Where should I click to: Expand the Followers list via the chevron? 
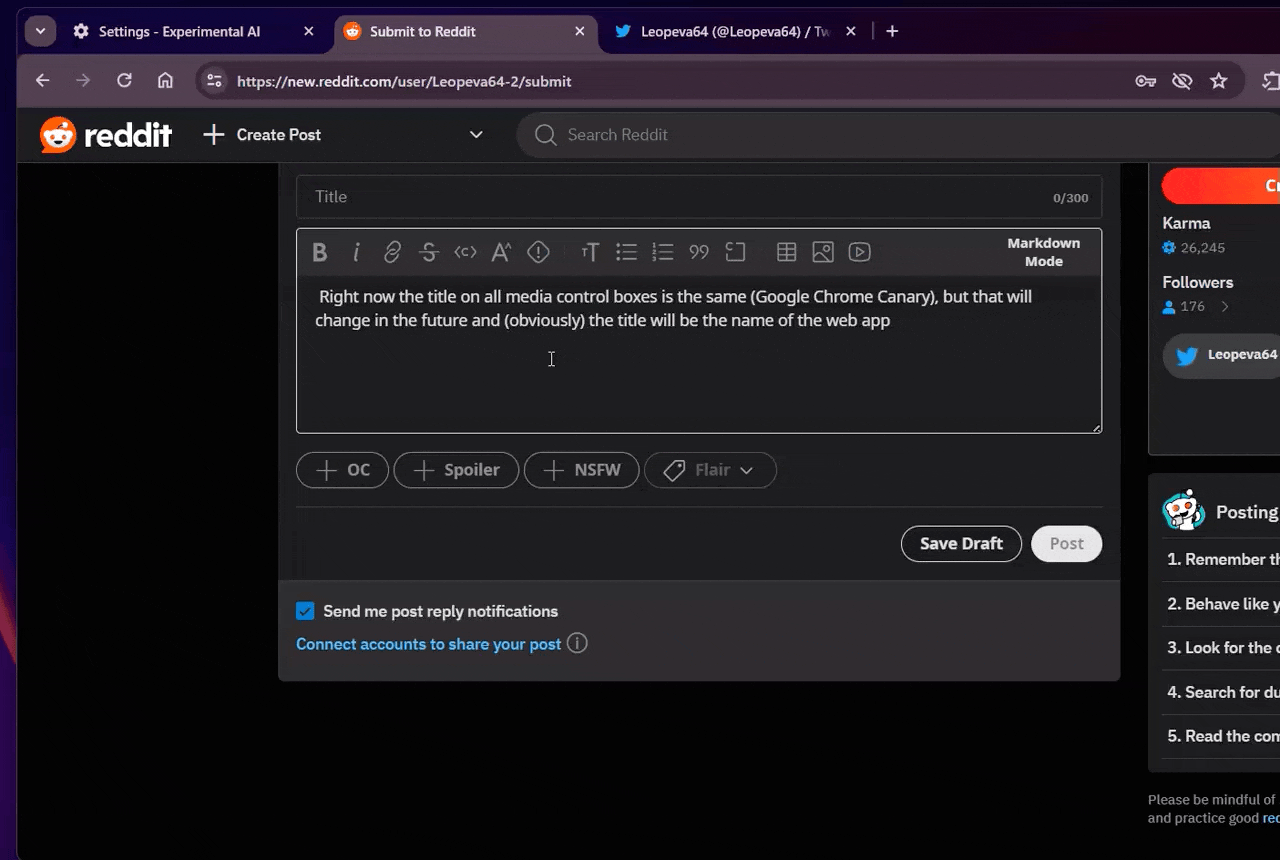1225,307
